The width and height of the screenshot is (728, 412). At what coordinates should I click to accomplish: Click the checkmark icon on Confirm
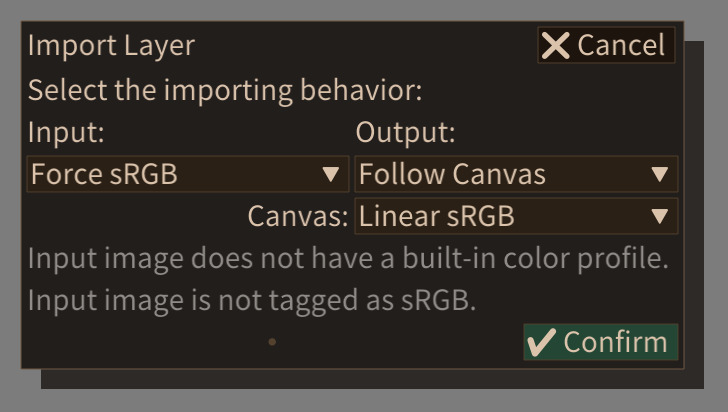pos(541,342)
